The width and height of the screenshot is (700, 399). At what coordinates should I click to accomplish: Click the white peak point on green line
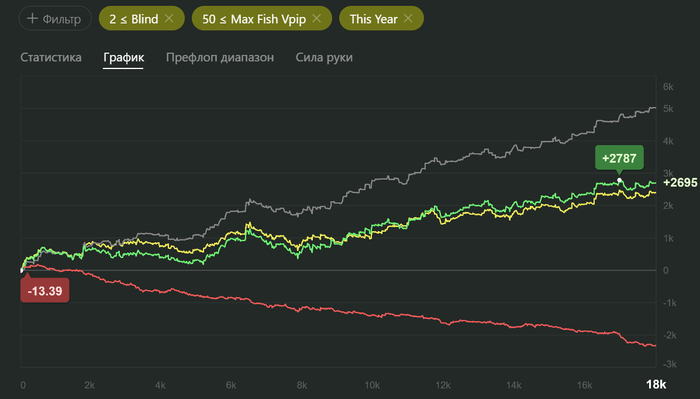[619, 180]
